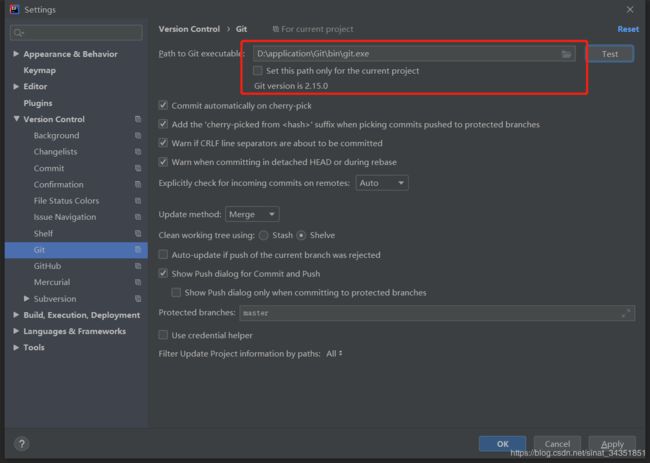Click the help question mark icon
Image resolution: width=650 pixels, height=463 pixels.
coord(22,444)
